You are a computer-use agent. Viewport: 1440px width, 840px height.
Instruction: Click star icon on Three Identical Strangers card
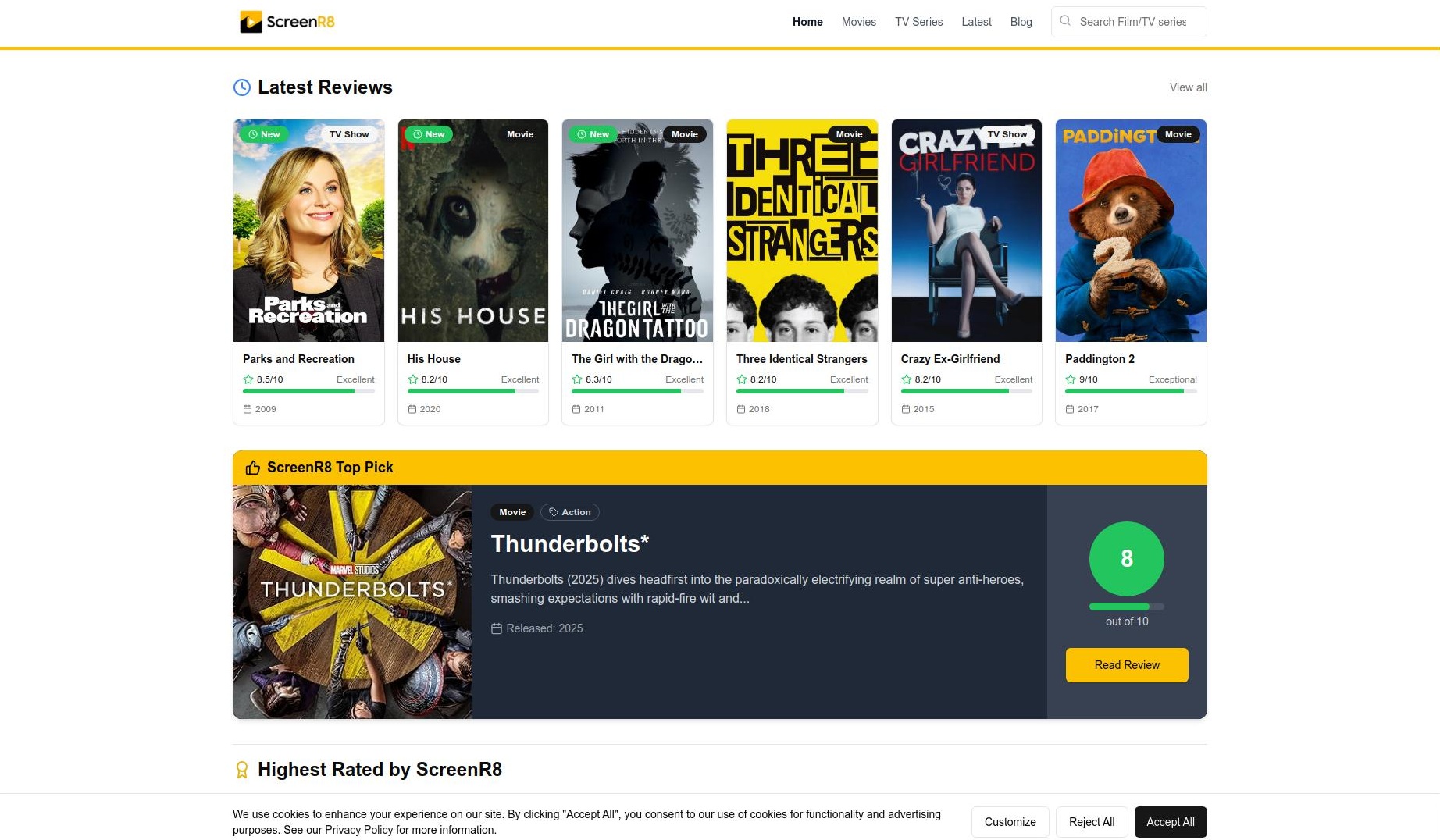(742, 379)
